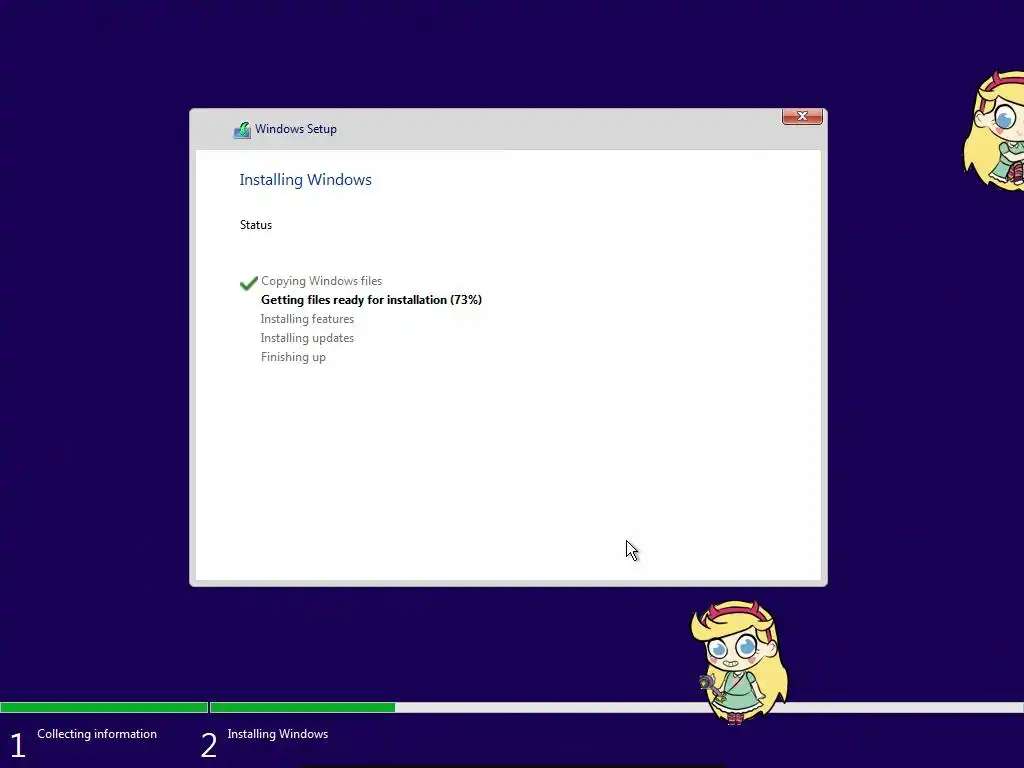Click the Windows Setup title bar icon
This screenshot has height=768, width=1024.
coord(242,130)
